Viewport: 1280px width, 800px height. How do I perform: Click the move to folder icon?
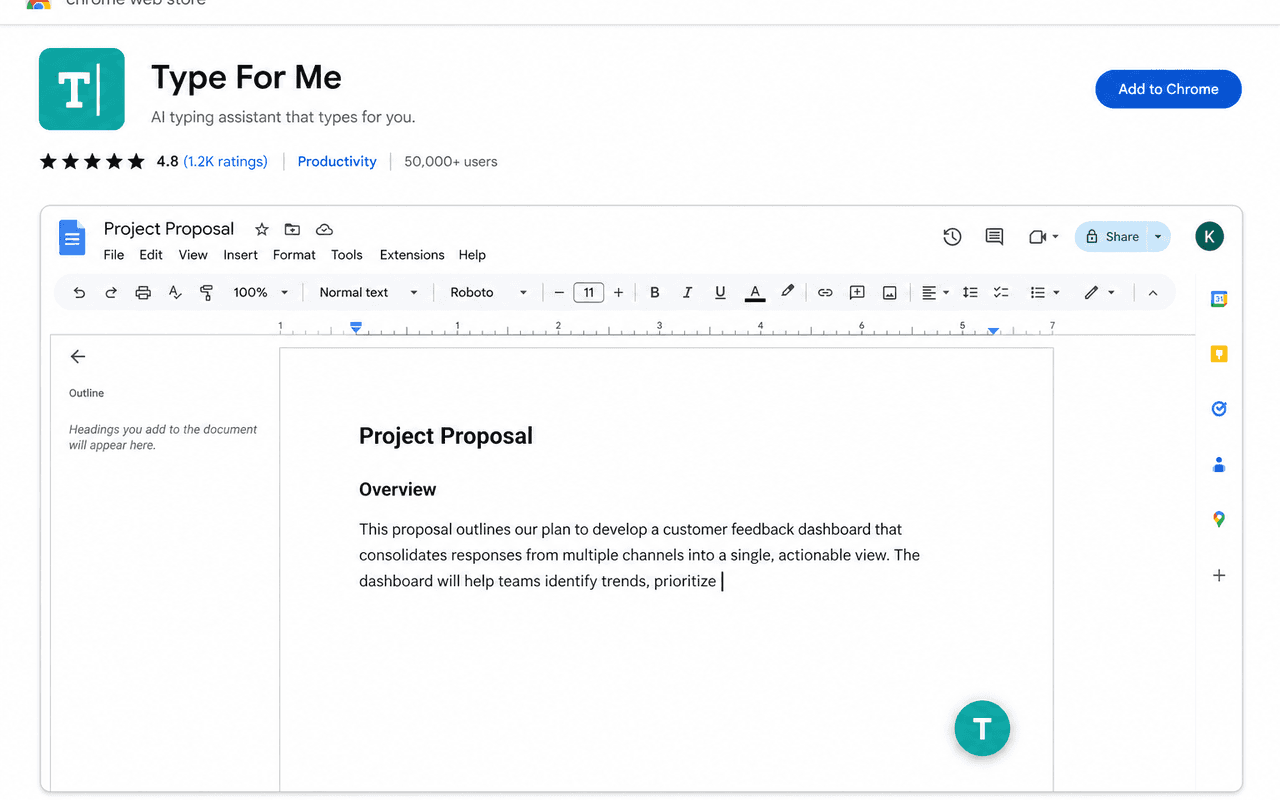(292, 229)
